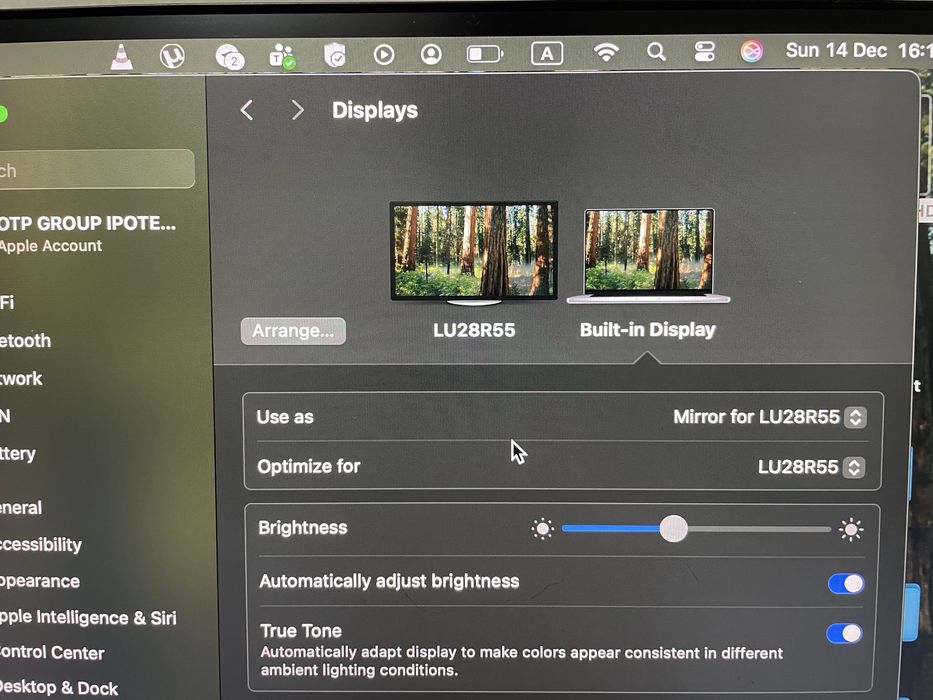The image size is (933, 700).
Task: Open the uTorrent menu bar icon
Action: tap(172, 57)
